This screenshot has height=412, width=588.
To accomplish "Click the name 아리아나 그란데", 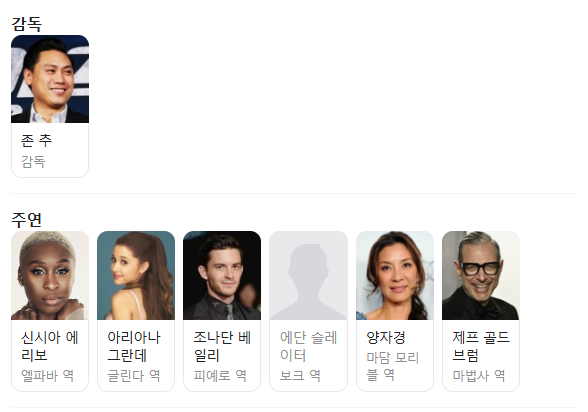I will pos(134,346).
